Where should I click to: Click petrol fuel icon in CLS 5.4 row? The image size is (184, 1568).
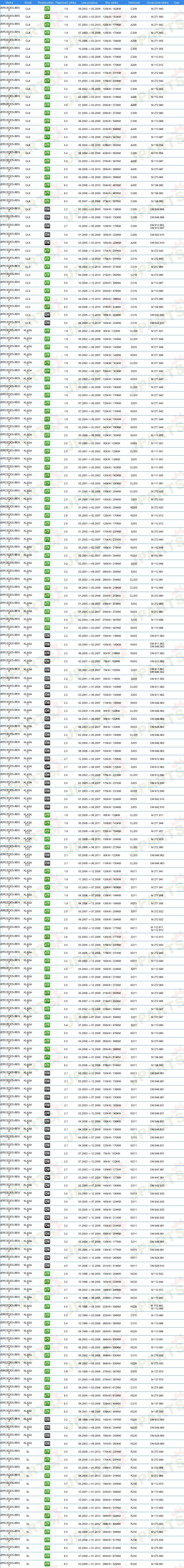(47, 290)
